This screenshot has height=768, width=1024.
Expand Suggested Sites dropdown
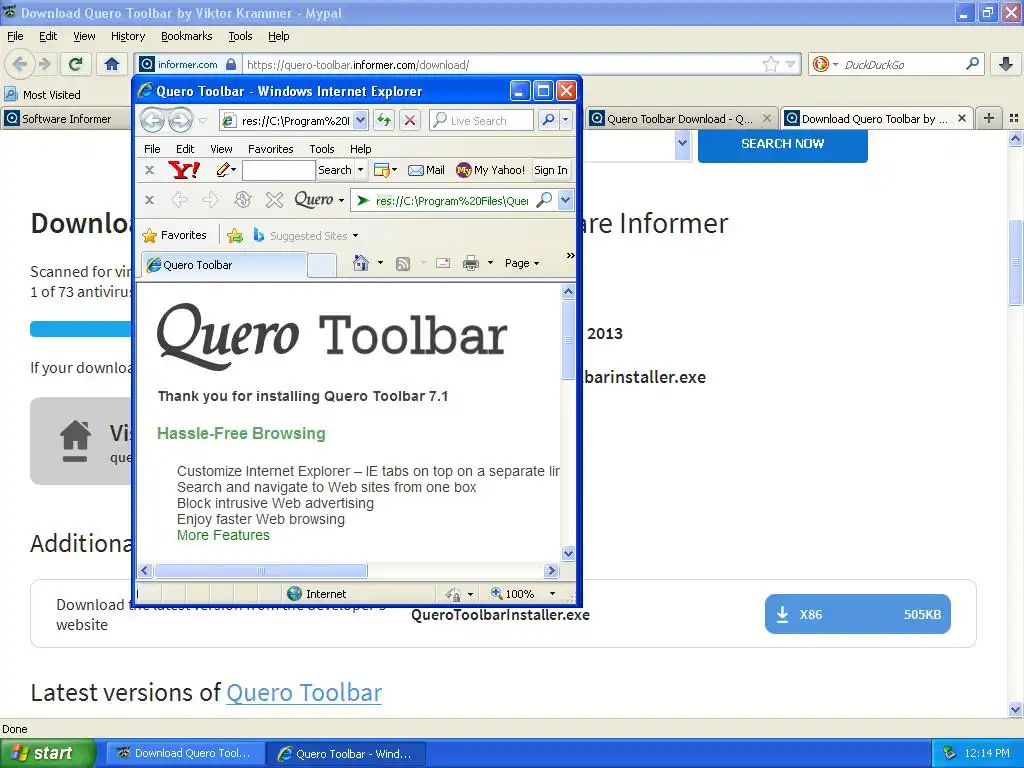(355, 236)
